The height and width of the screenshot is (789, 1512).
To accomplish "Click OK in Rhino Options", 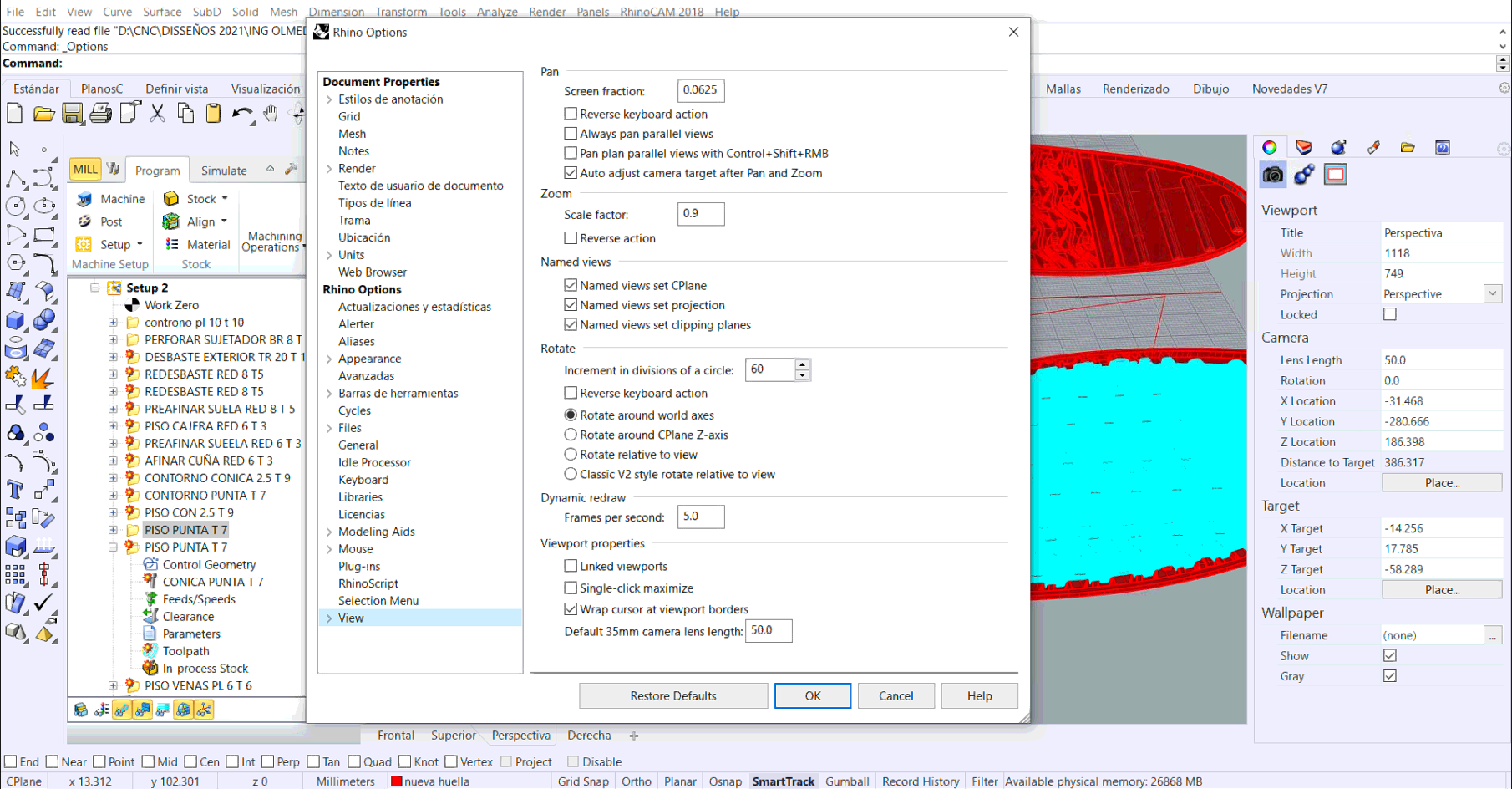I will (813, 695).
